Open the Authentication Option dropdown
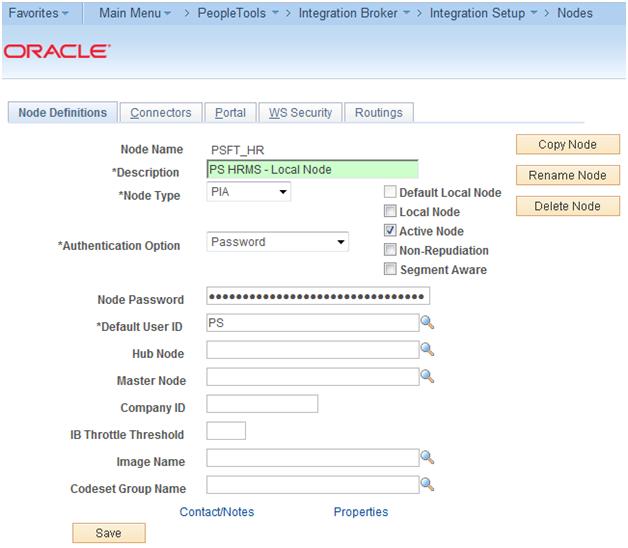 (278, 242)
